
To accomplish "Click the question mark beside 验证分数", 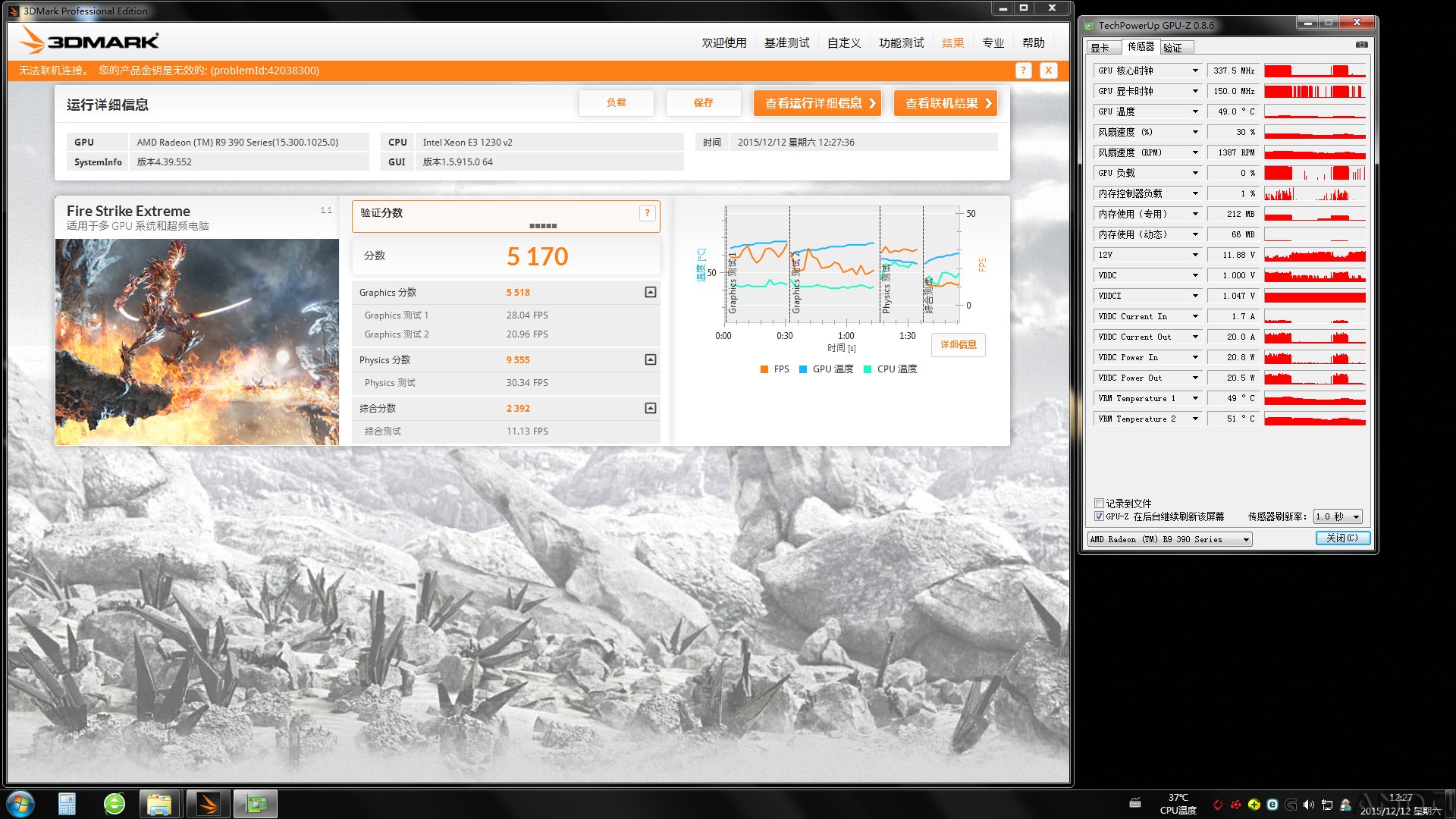I will pyautogui.click(x=647, y=213).
